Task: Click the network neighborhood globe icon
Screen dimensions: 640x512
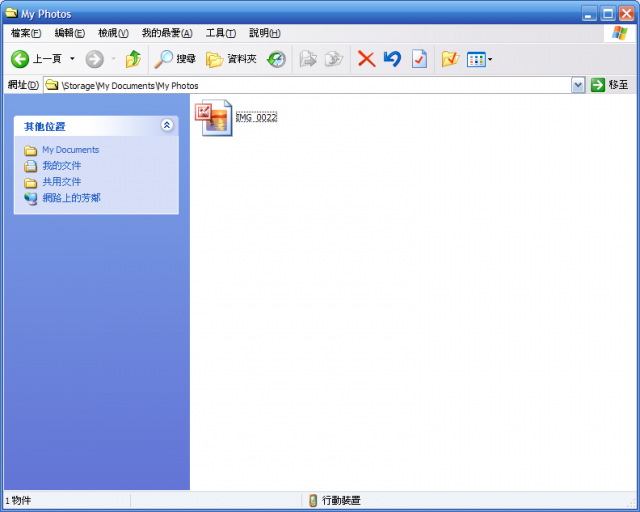Action: click(30, 198)
